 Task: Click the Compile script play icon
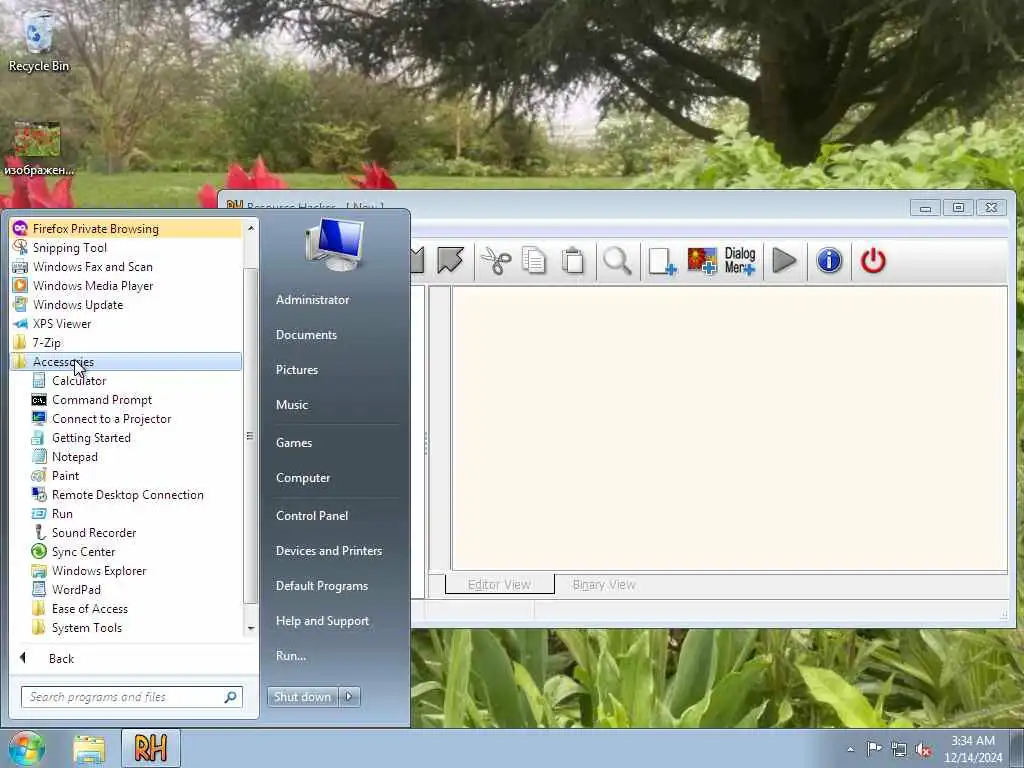click(x=784, y=261)
